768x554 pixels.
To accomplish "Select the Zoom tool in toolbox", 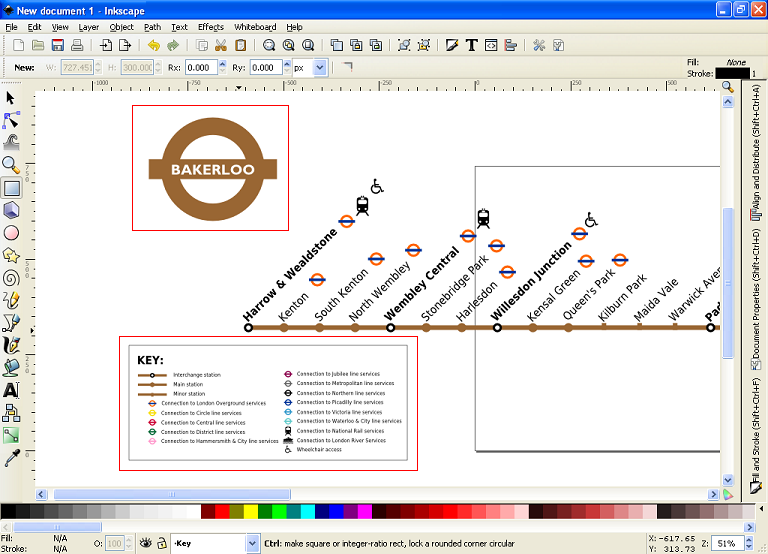I will [x=11, y=165].
